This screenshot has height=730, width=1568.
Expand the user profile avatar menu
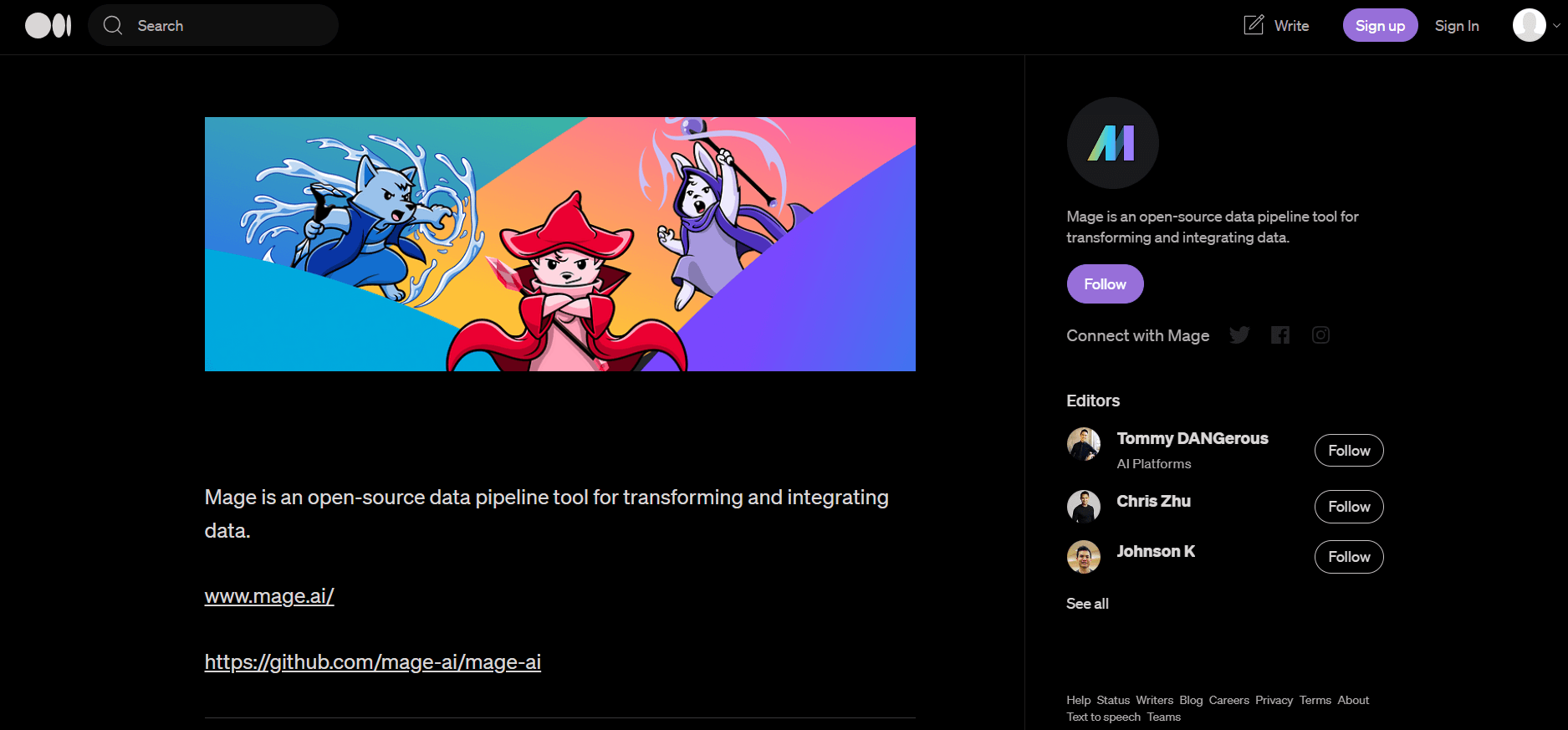click(1535, 26)
